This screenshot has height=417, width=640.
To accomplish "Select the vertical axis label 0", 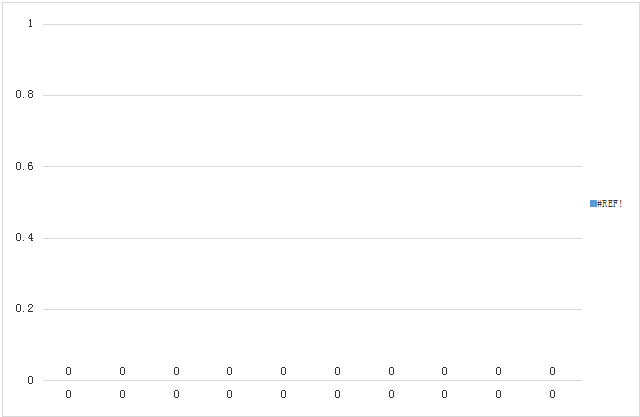I will pos(30,380).
